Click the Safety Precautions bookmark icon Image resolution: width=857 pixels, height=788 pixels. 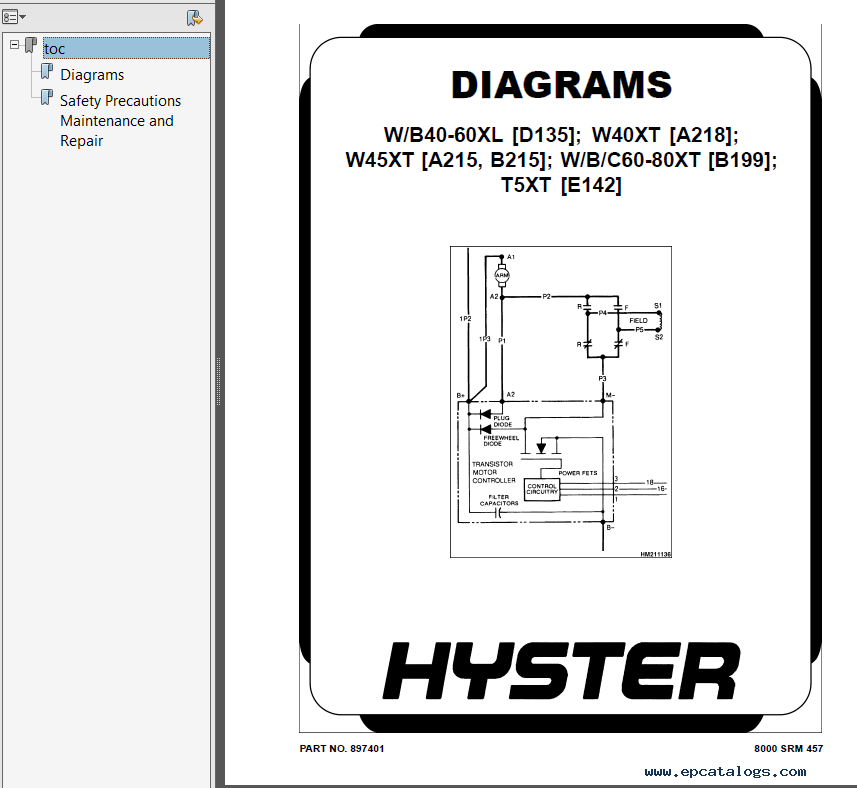click(48, 98)
